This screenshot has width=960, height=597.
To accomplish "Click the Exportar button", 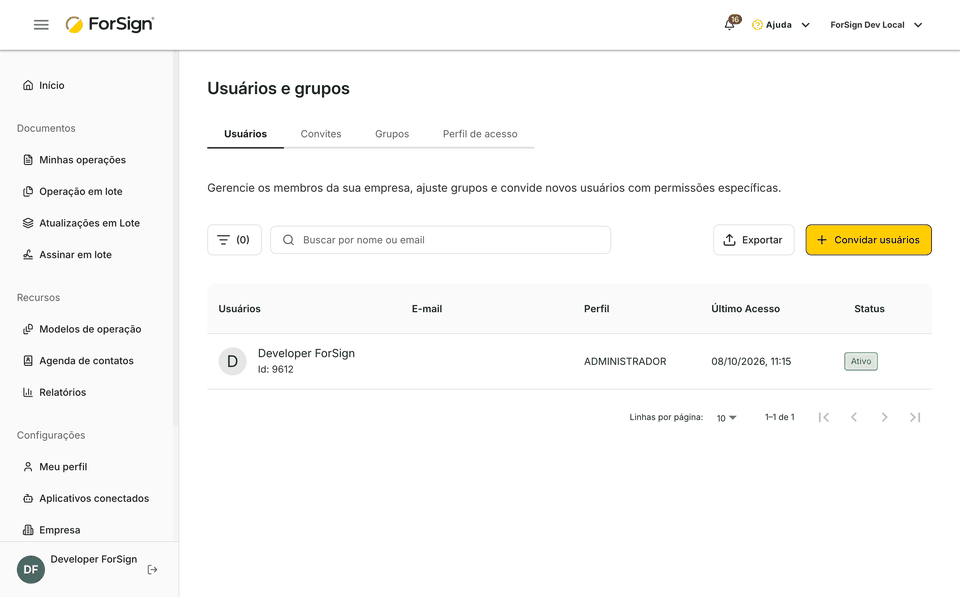I will [x=754, y=240].
